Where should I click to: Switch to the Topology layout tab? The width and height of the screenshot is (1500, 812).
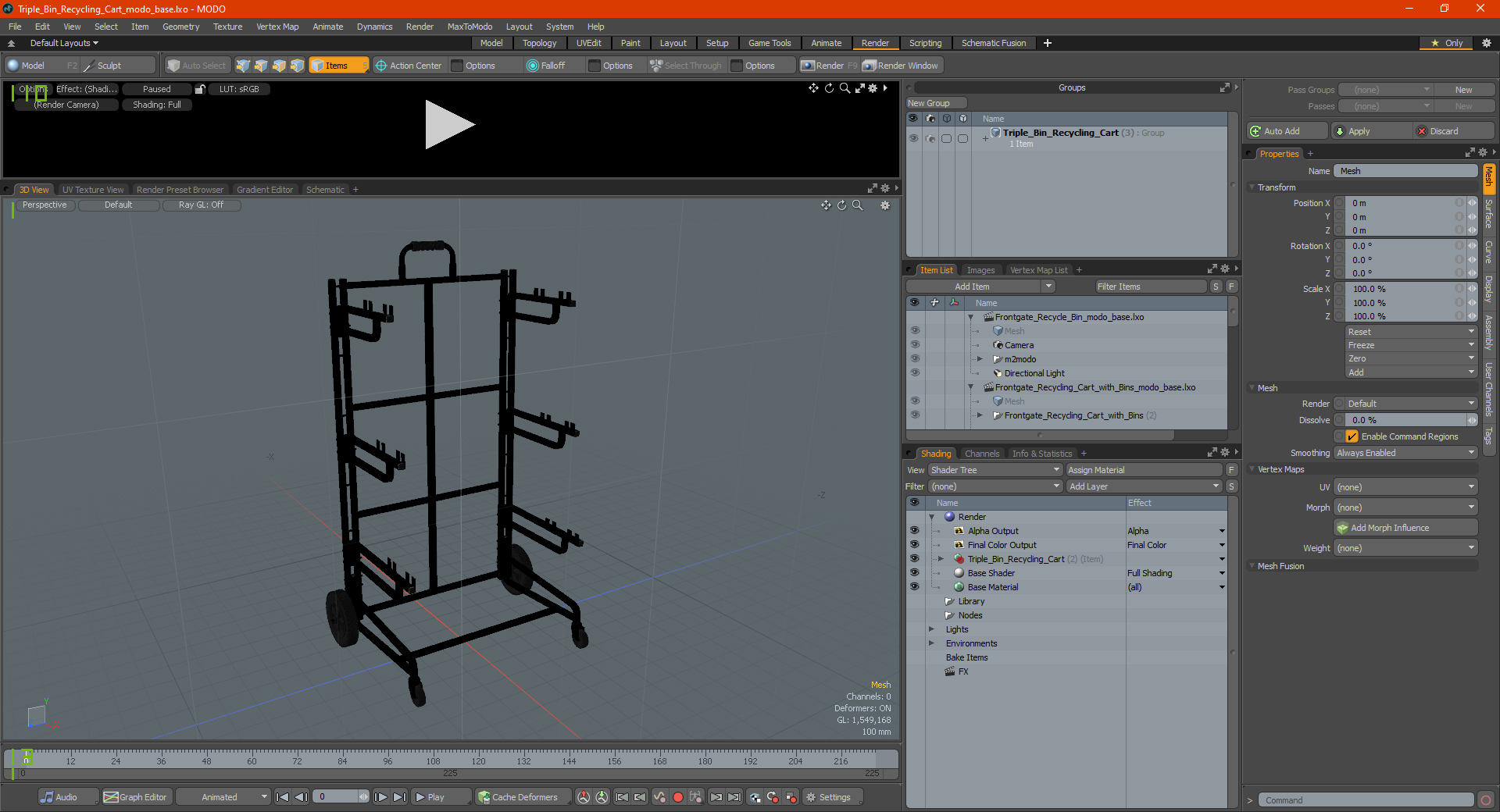click(539, 43)
